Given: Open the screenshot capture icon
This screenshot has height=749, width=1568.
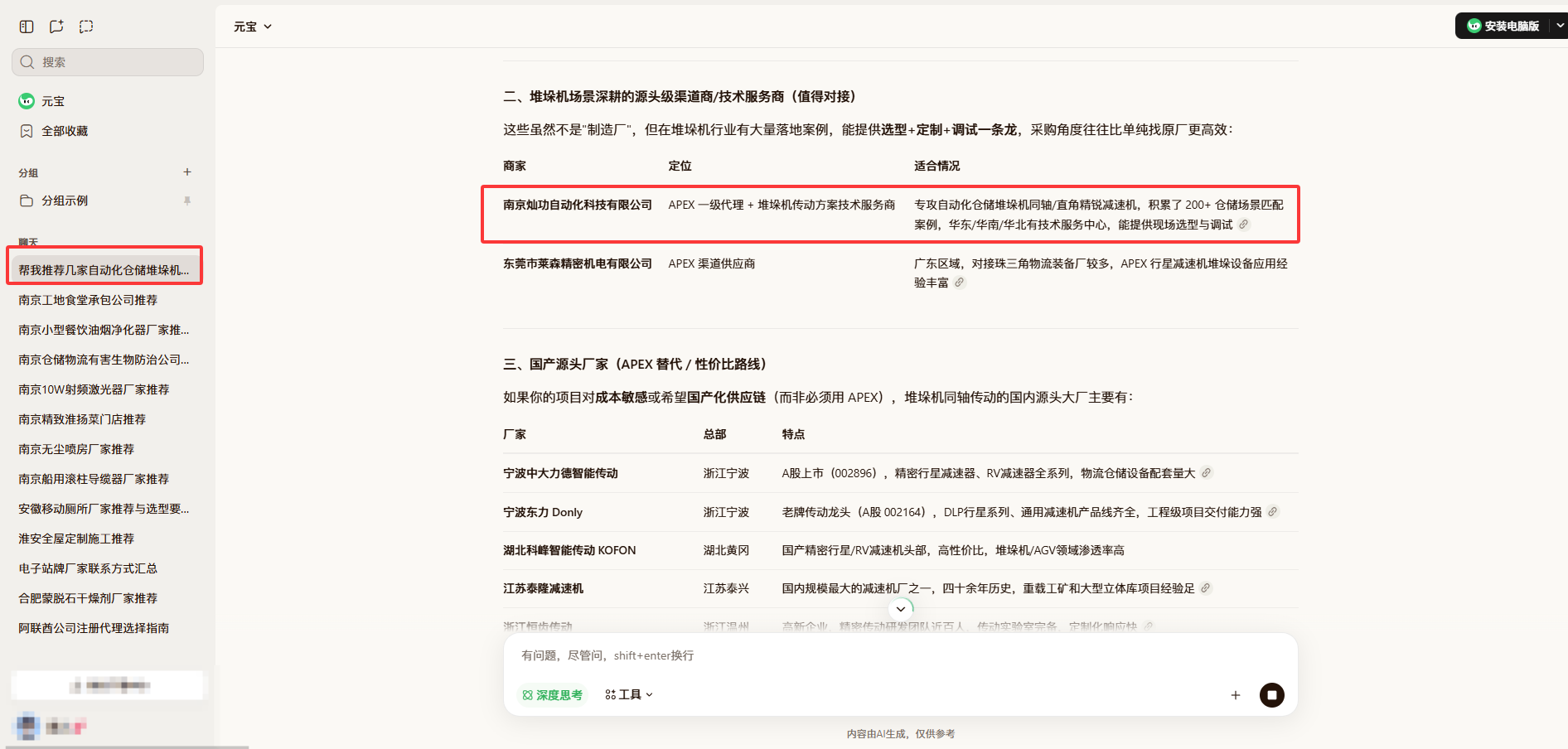Looking at the screenshot, I should click(x=86, y=27).
